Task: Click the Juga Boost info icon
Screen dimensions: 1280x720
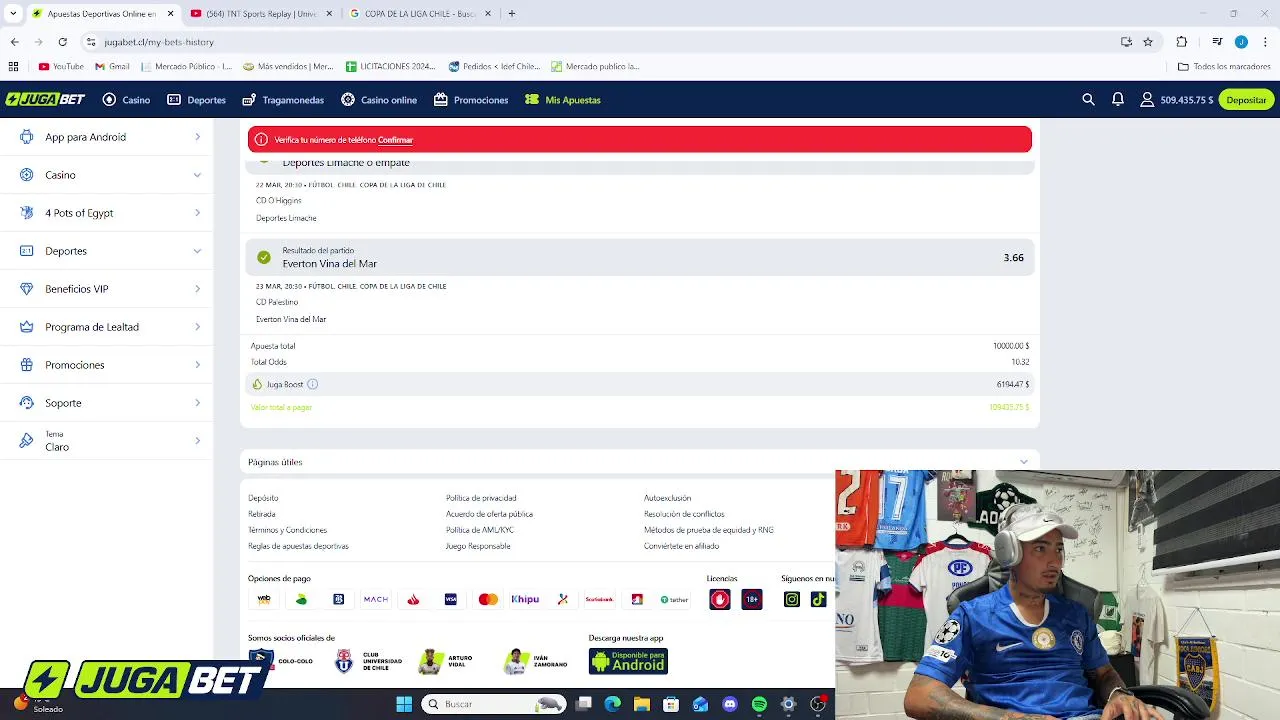Action: click(312, 384)
